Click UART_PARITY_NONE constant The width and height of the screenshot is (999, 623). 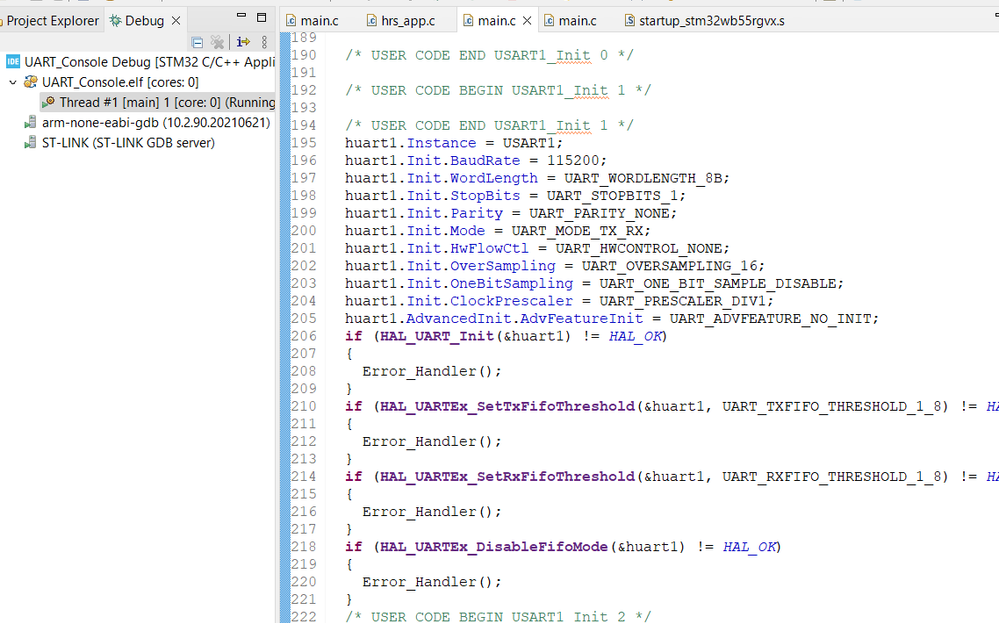point(599,213)
